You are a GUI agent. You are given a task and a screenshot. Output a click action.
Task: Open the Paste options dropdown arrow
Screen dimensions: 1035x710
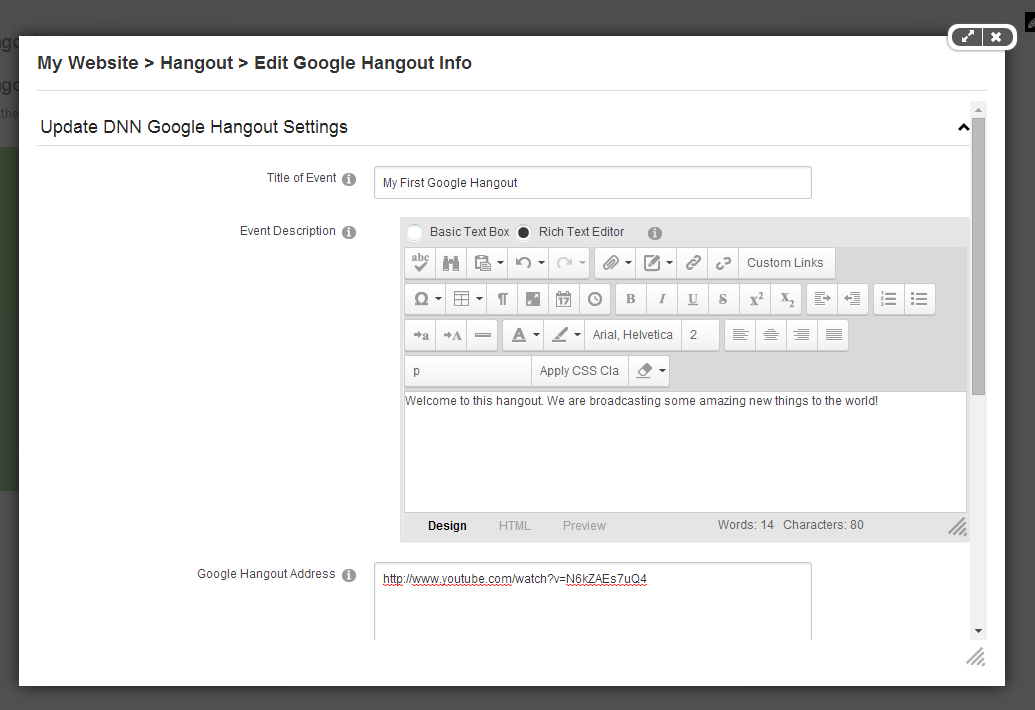tap(500, 263)
